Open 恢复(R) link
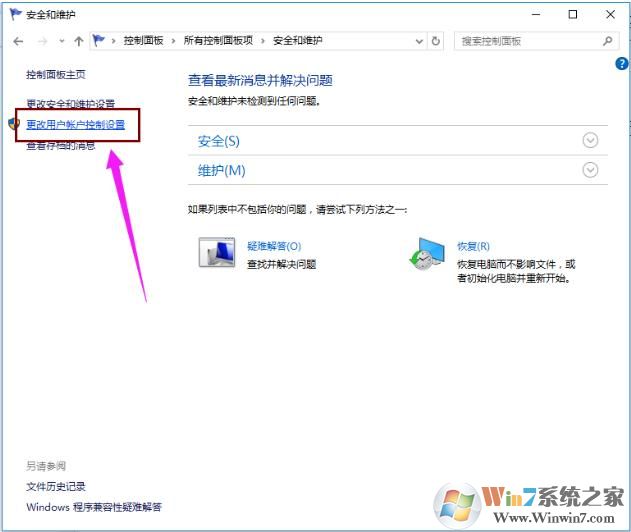631x532 pixels. (x=473, y=246)
